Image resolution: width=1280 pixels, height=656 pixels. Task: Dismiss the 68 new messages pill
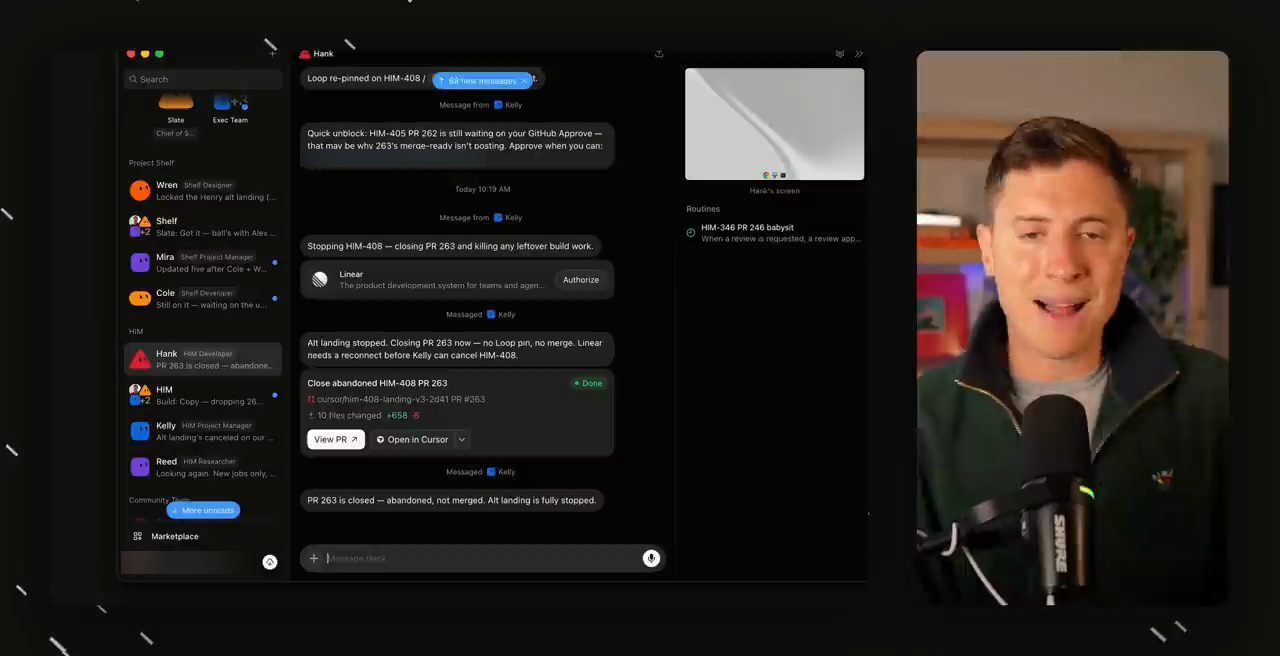[x=524, y=81]
